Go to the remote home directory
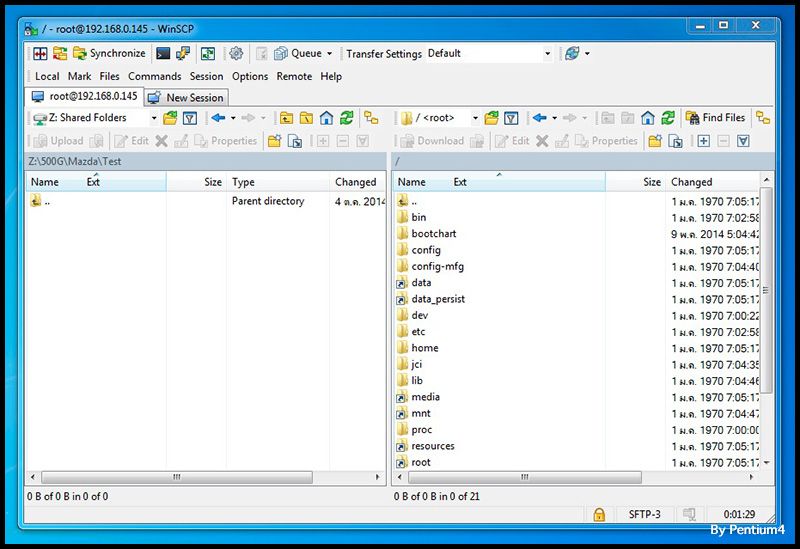This screenshot has width=800, height=549. pyautogui.click(x=647, y=118)
